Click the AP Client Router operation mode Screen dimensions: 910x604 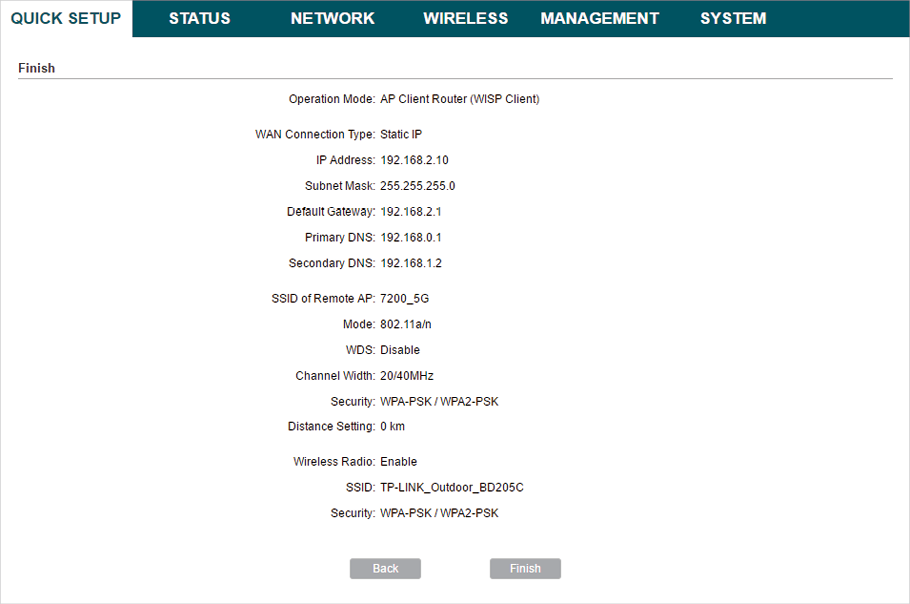[x=459, y=100]
